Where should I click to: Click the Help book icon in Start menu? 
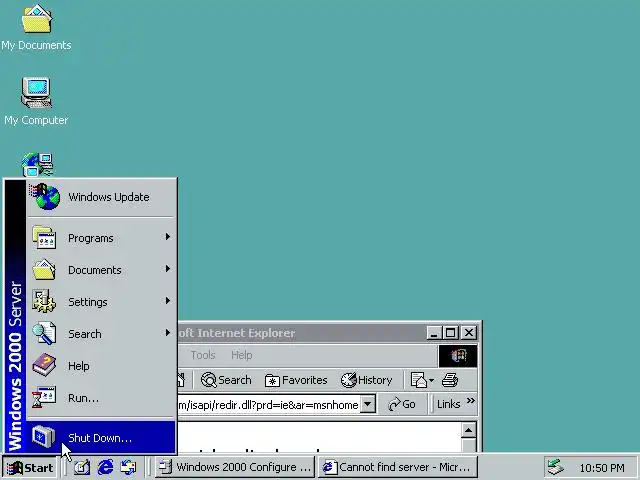[44, 365]
